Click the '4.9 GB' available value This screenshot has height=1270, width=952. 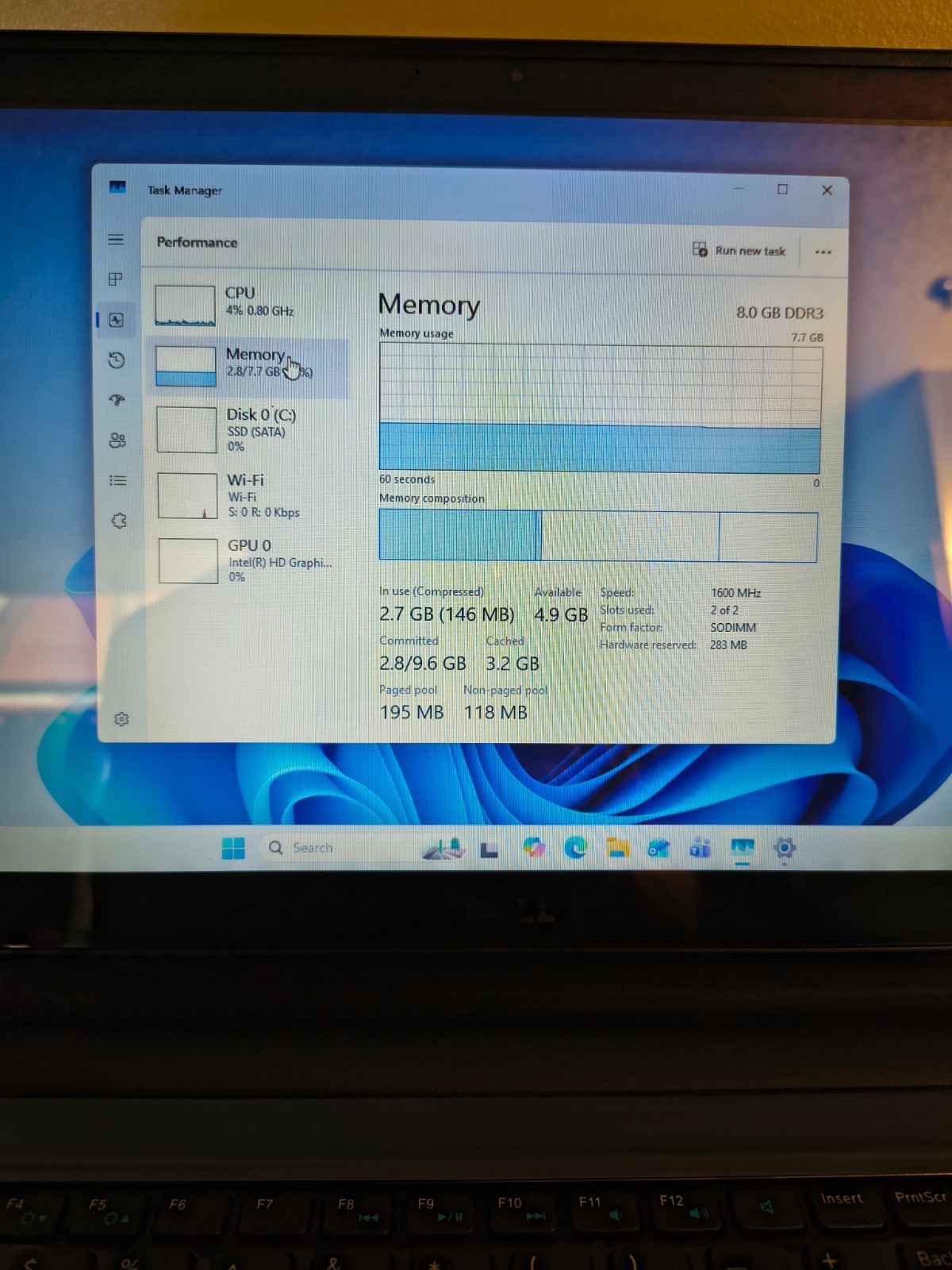click(x=561, y=615)
